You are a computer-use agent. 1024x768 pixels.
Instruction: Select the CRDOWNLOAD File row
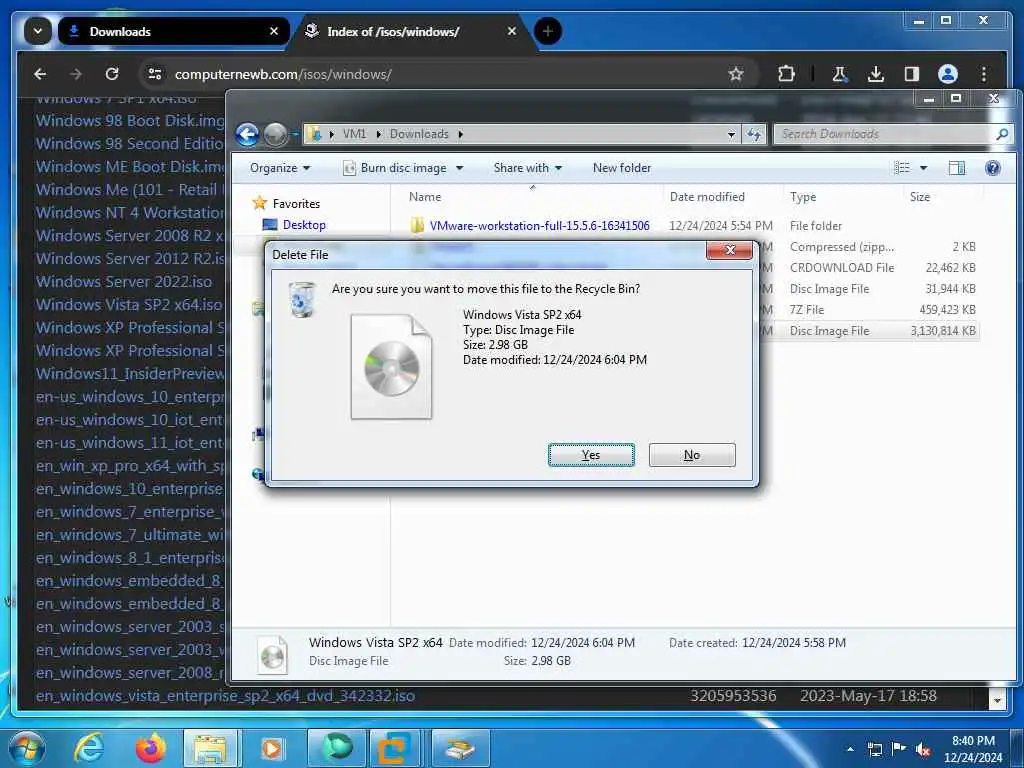pyautogui.click(x=868, y=268)
